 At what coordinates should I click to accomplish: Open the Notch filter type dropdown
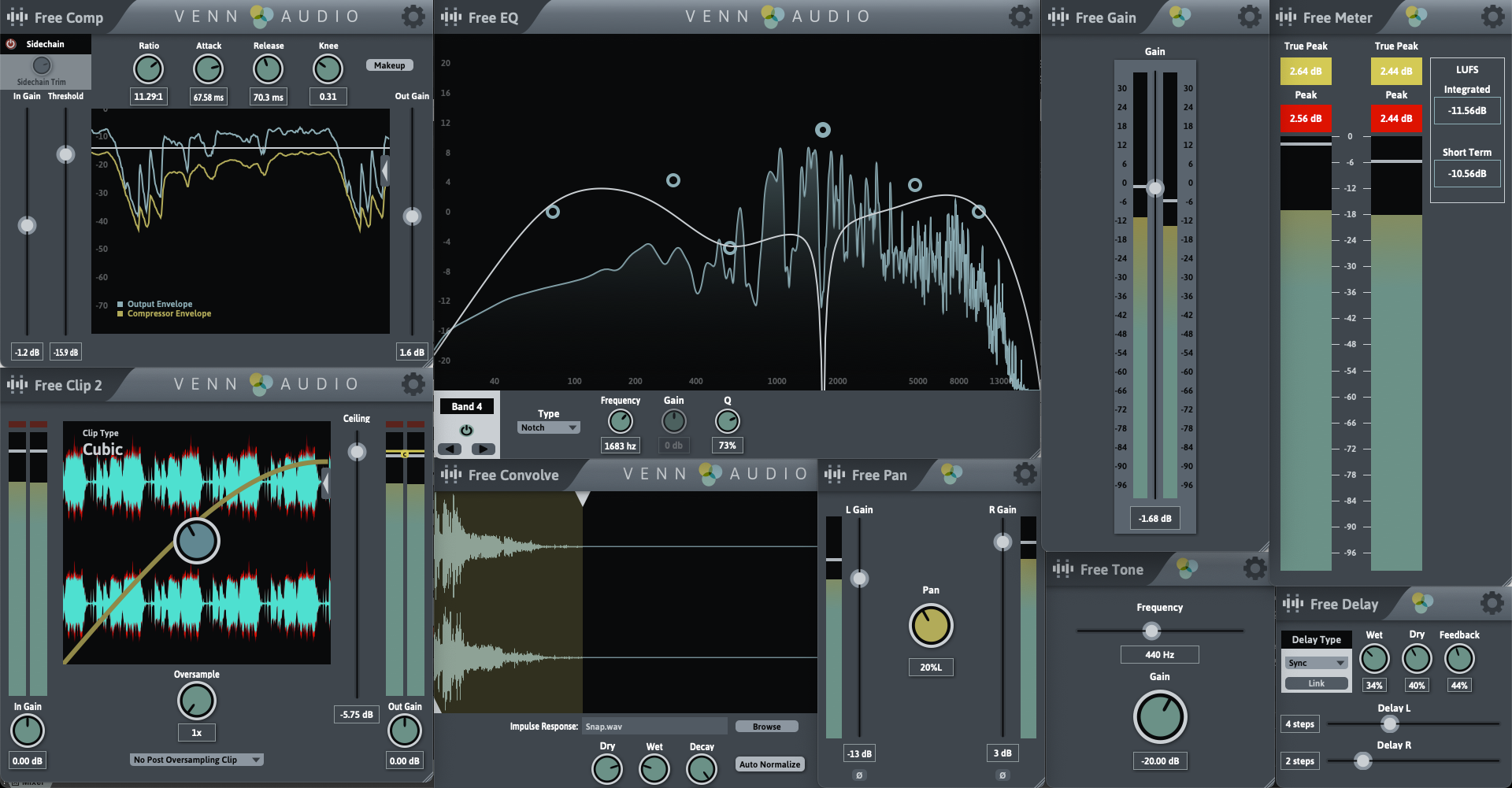pyautogui.click(x=548, y=427)
